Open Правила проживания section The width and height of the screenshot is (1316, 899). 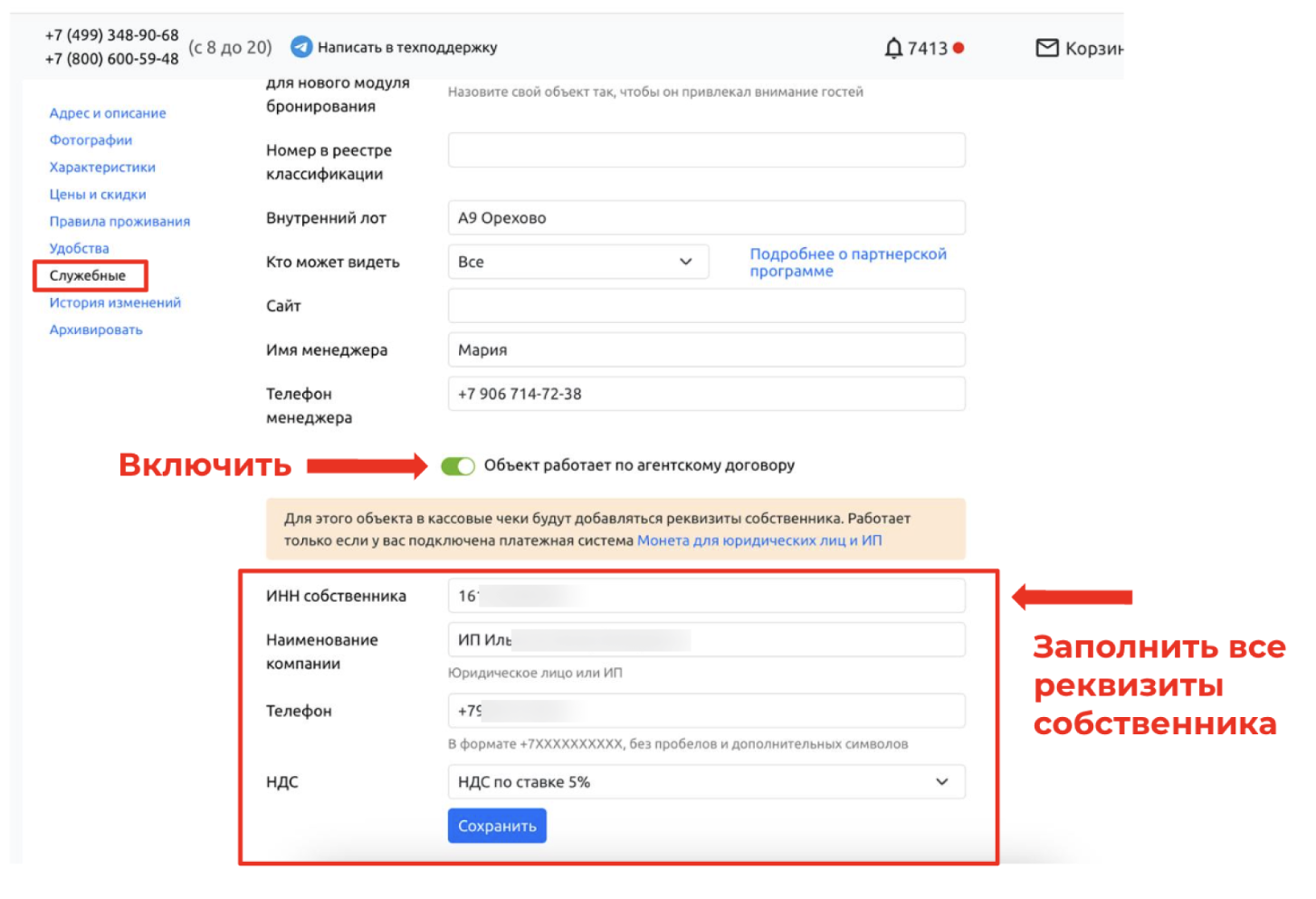click(x=119, y=222)
